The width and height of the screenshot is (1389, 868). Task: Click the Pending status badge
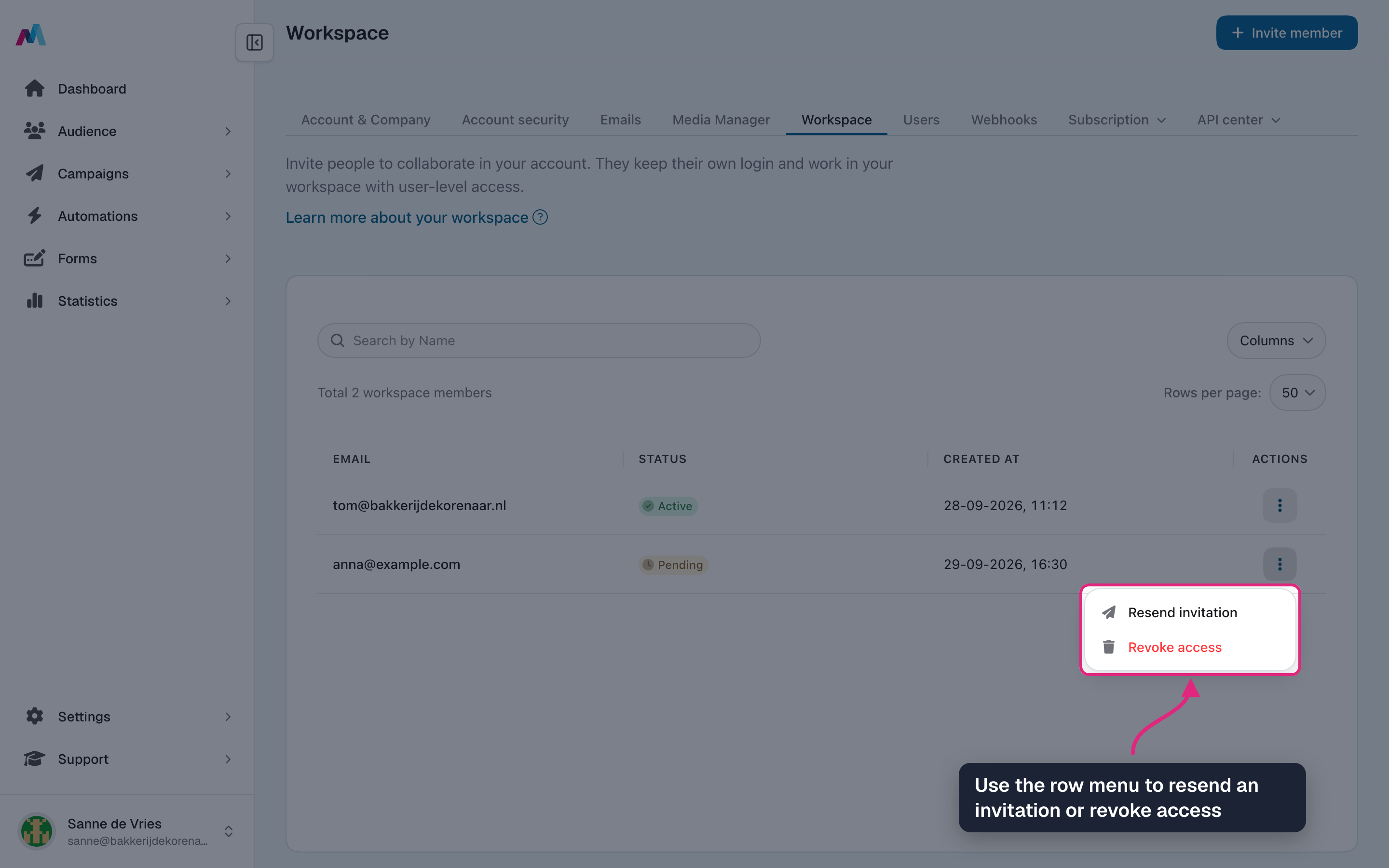pos(673,565)
